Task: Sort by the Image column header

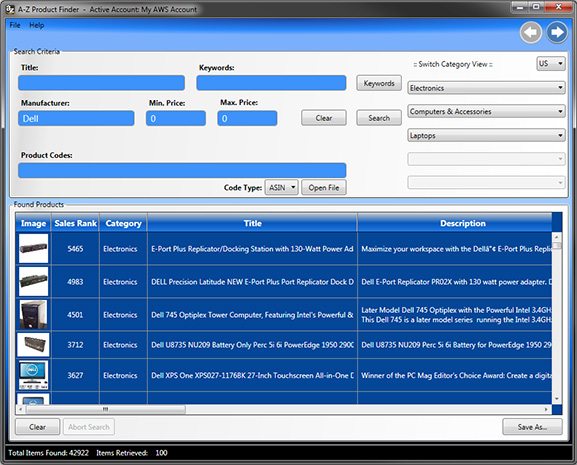Action: (x=33, y=223)
